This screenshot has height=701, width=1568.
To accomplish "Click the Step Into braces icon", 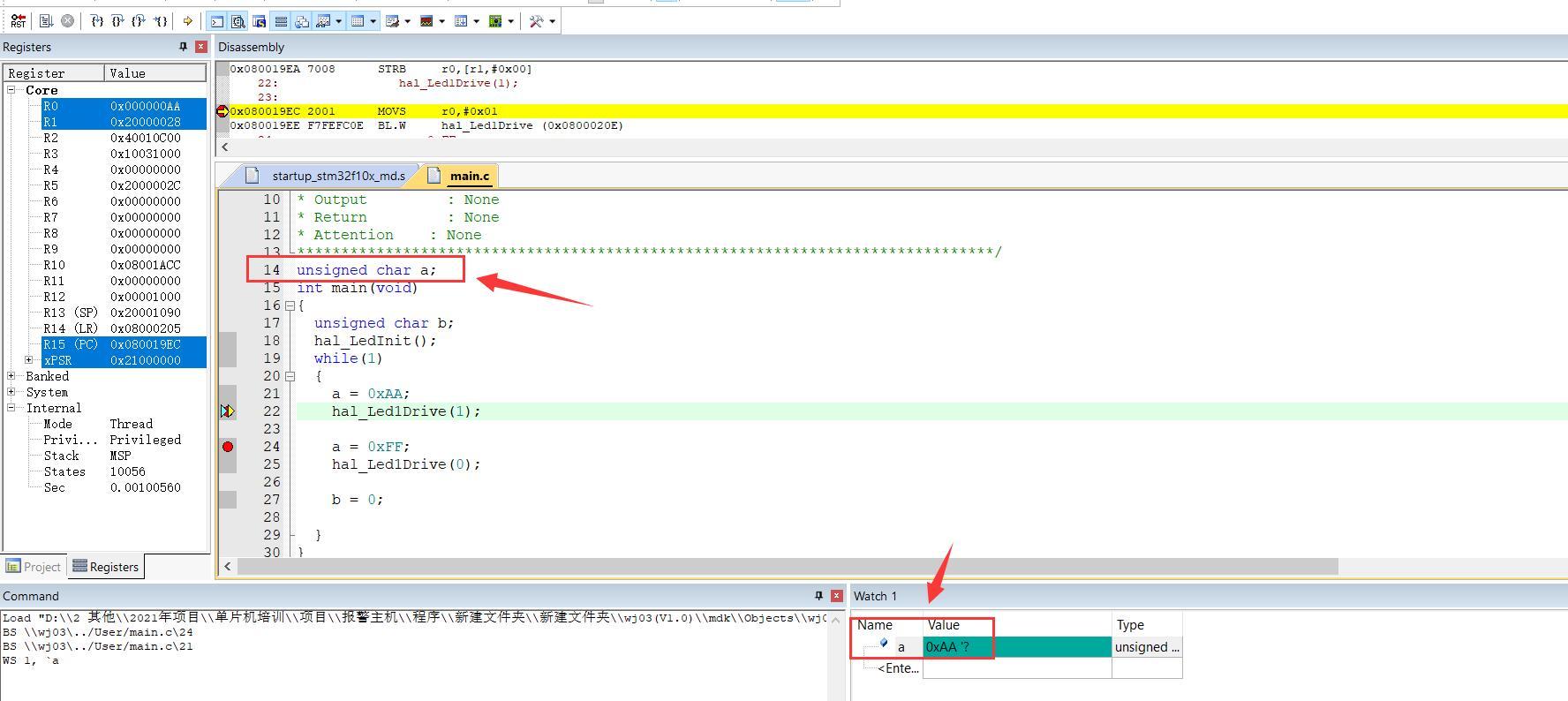I will (97, 20).
